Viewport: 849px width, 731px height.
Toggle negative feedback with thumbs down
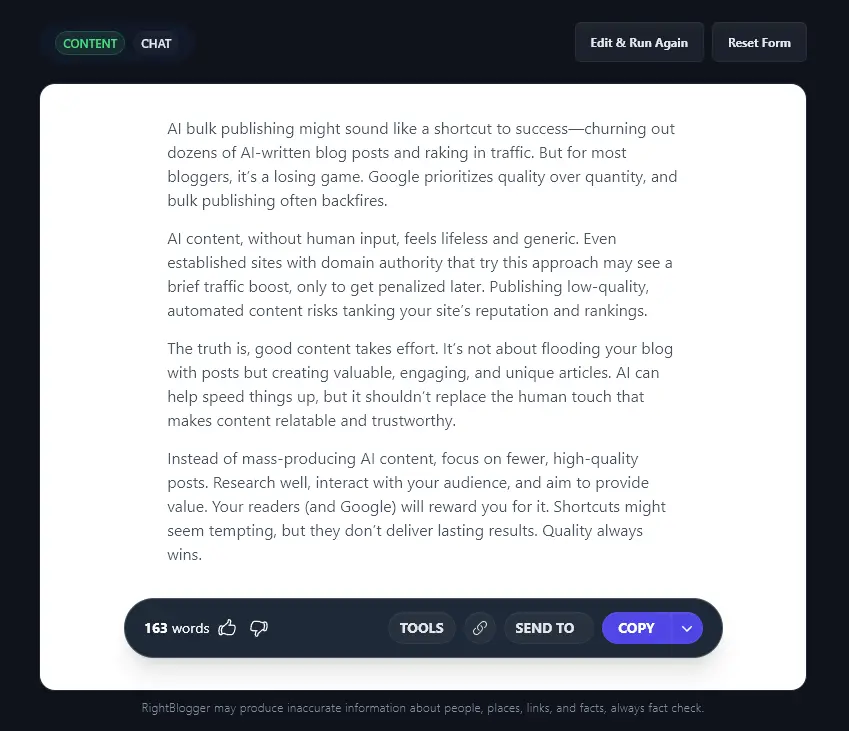click(258, 628)
